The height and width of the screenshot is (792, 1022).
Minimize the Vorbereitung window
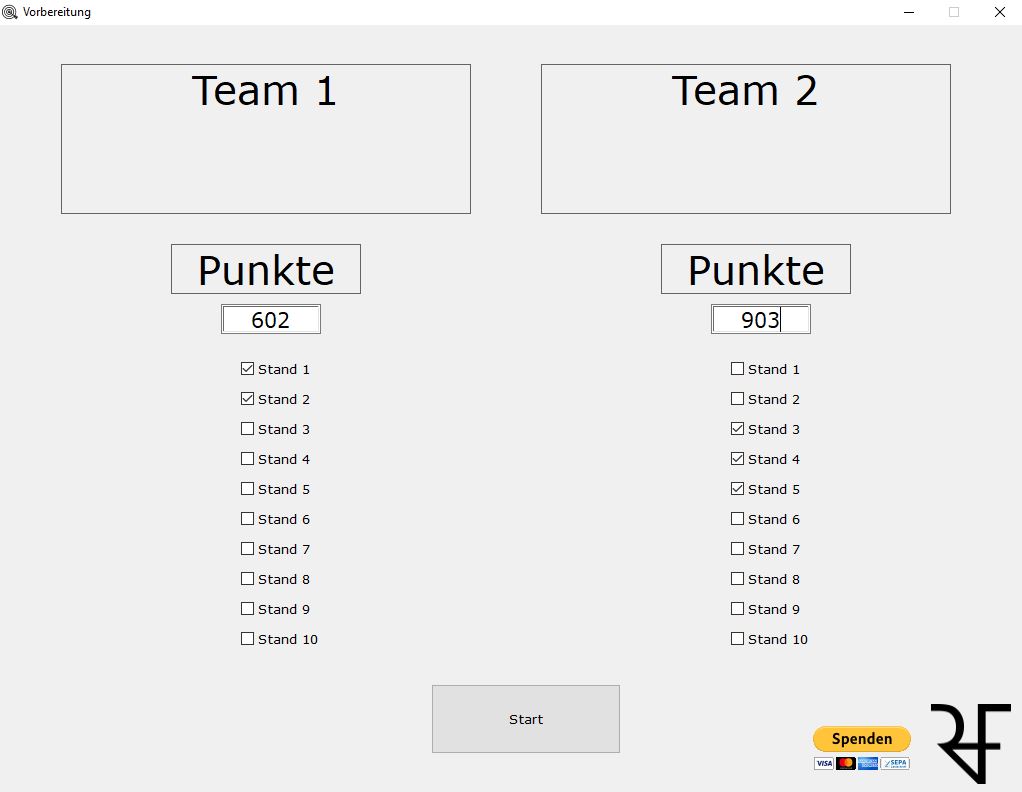[909, 12]
